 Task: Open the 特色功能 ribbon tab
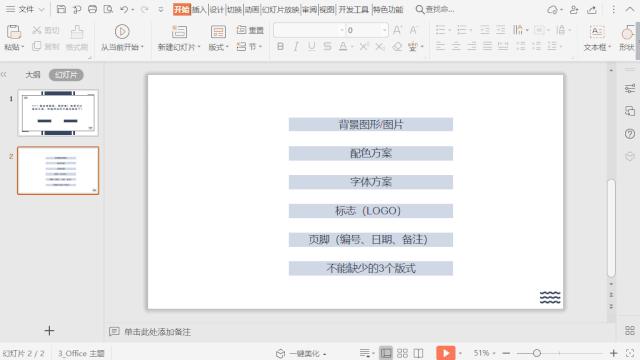[x=388, y=9]
